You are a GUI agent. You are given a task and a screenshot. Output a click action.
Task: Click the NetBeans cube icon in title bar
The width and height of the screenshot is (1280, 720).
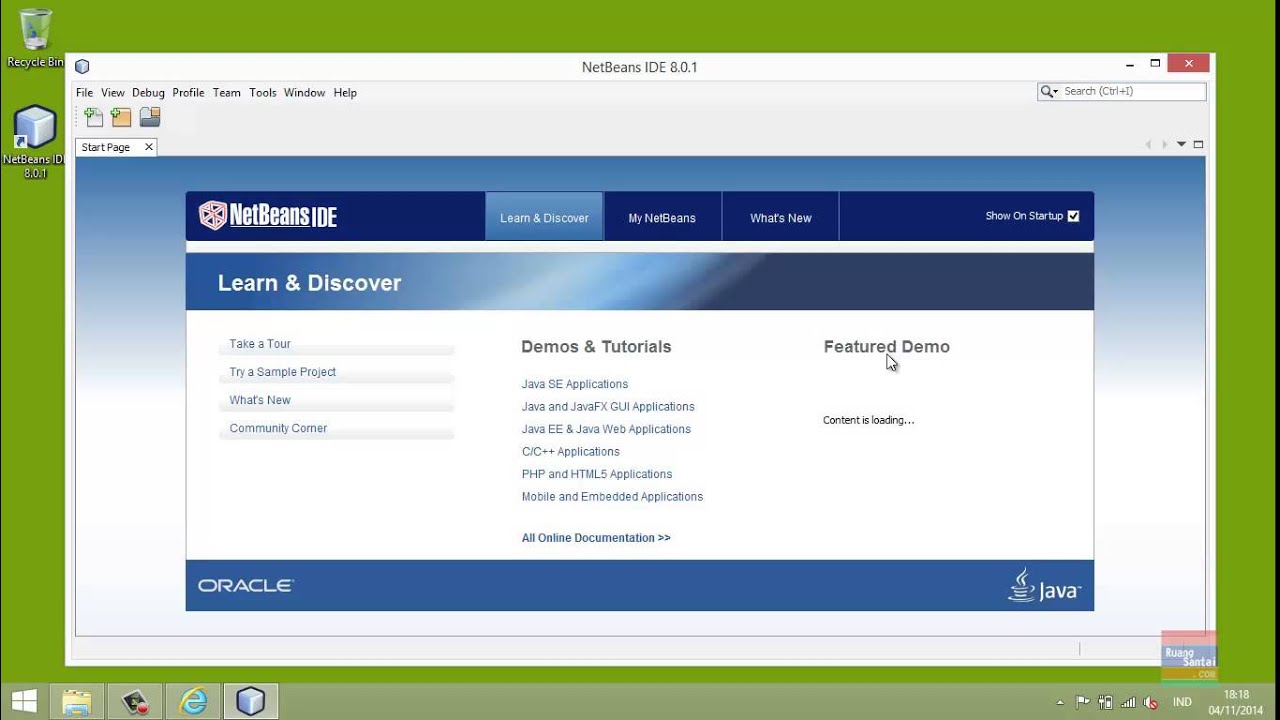(x=82, y=67)
